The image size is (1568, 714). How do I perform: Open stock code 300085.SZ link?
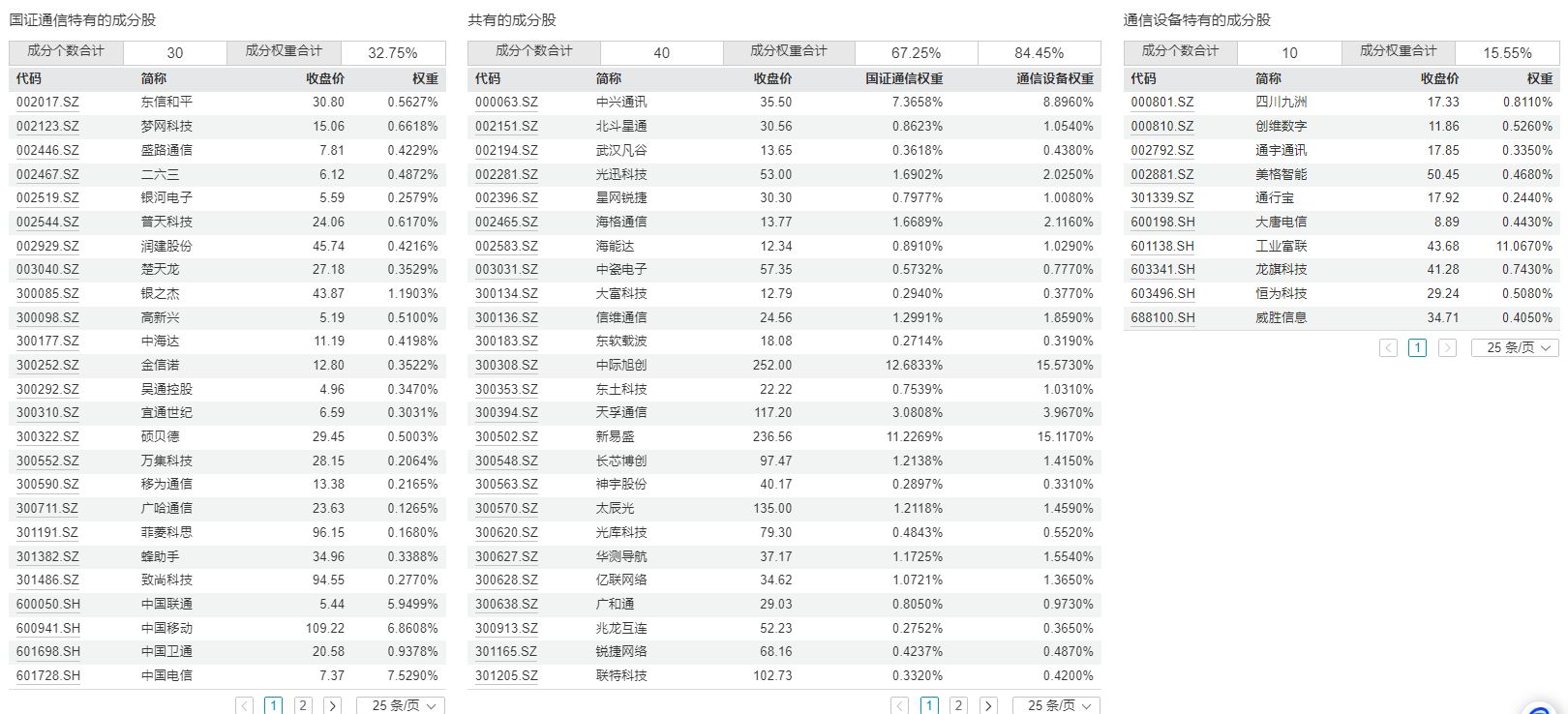pos(47,293)
